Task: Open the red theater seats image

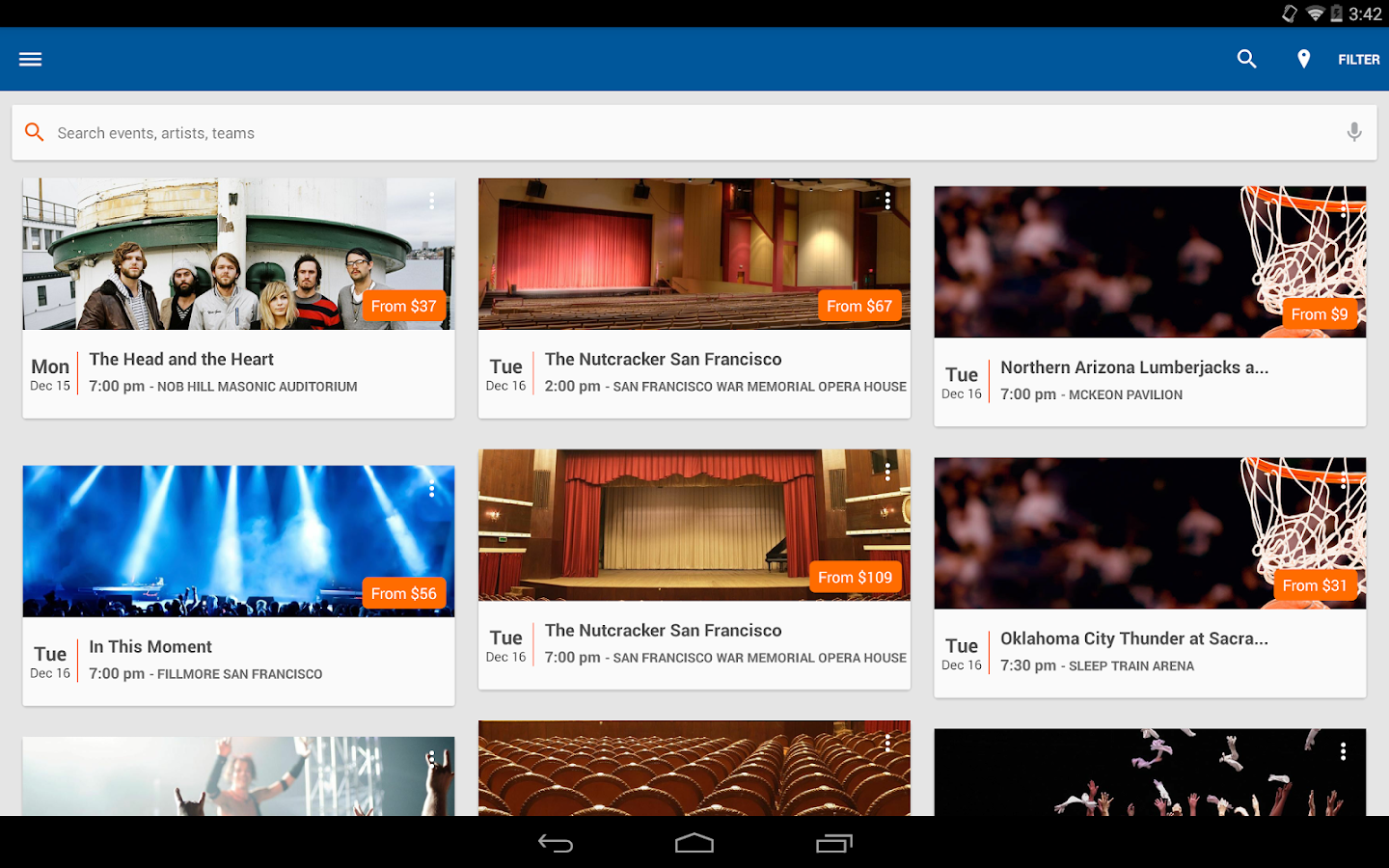Action: pyautogui.click(x=694, y=768)
